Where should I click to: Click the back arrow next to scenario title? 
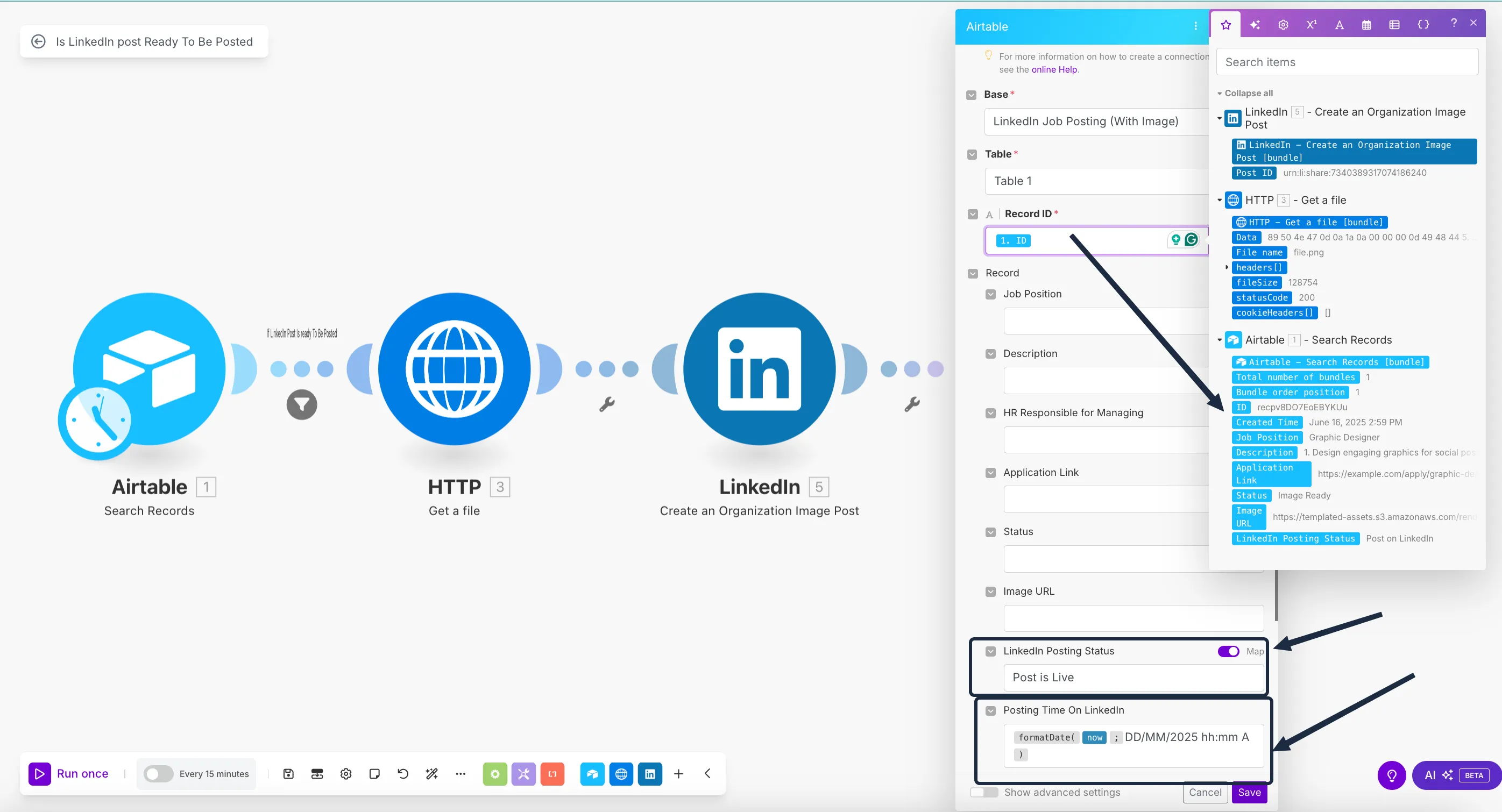(39, 41)
